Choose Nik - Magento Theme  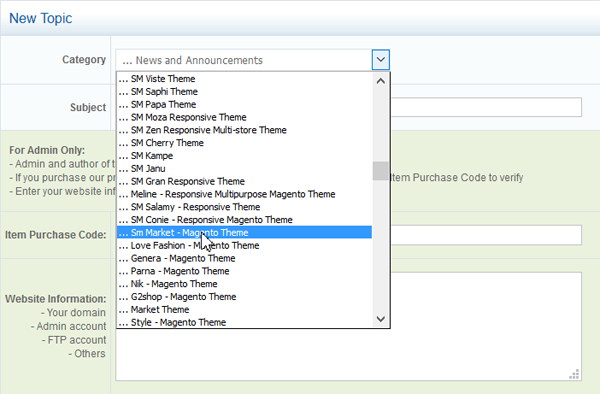[x=244, y=284]
